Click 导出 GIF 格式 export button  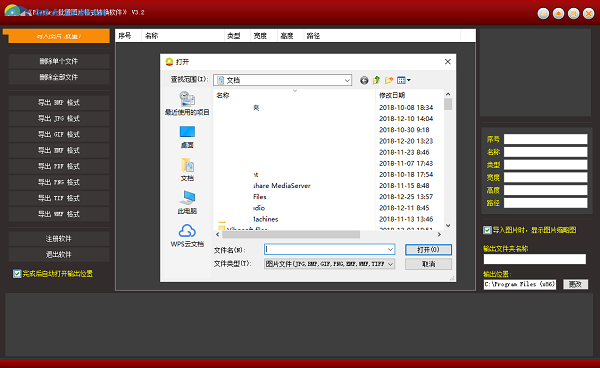(x=59, y=134)
